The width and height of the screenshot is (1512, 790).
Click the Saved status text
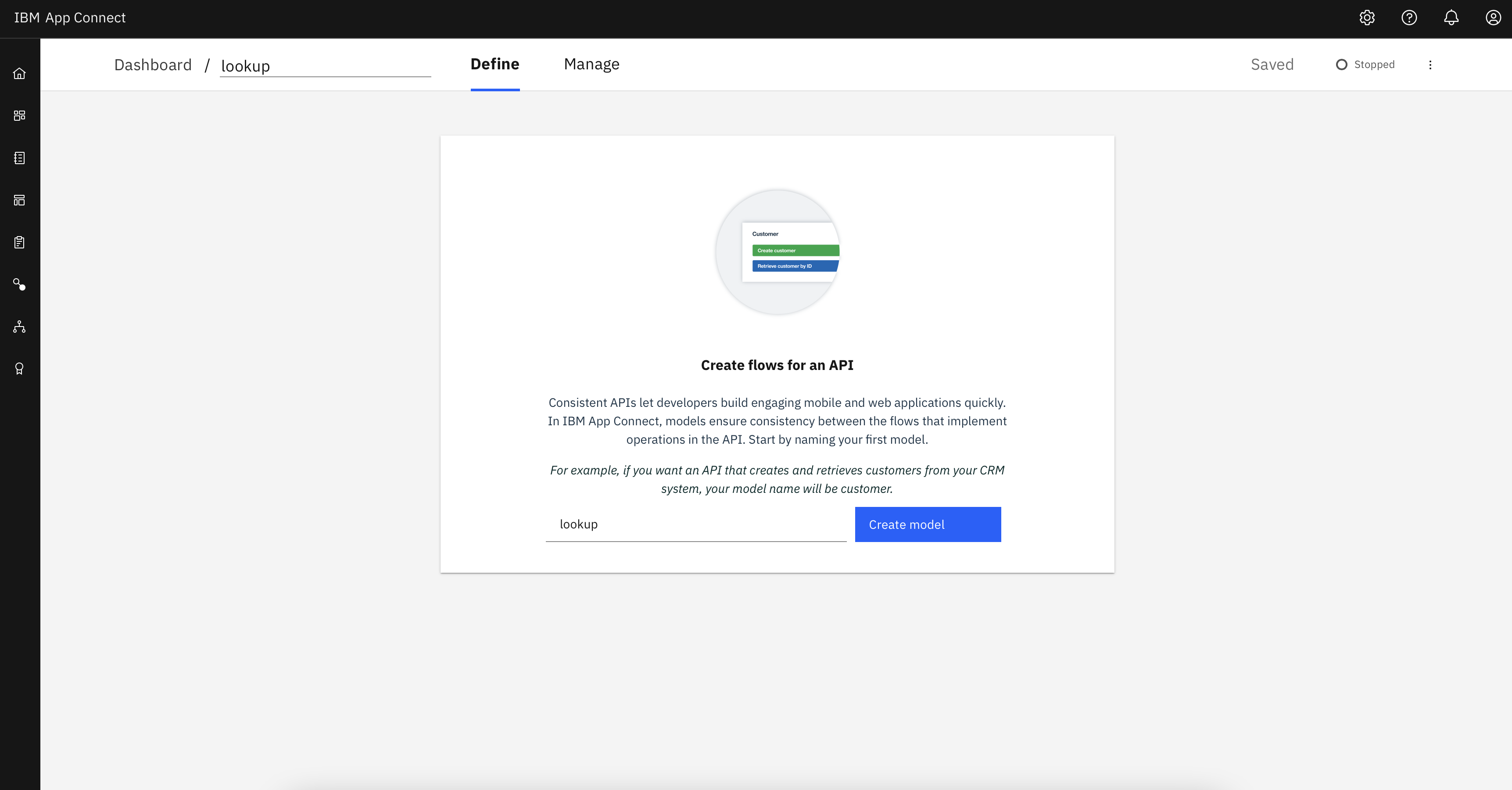coord(1272,65)
